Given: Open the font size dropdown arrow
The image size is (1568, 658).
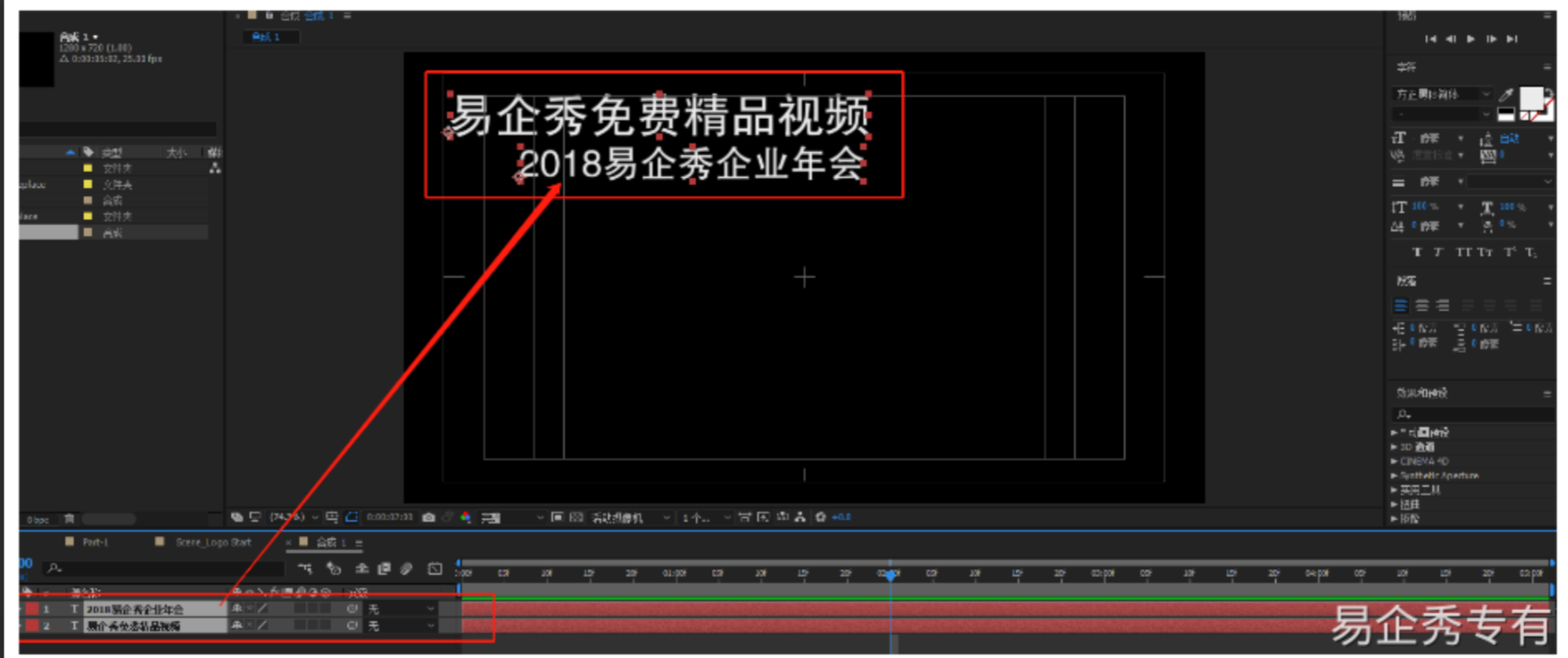Looking at the screenshot, I should [x=1460, y=138].
